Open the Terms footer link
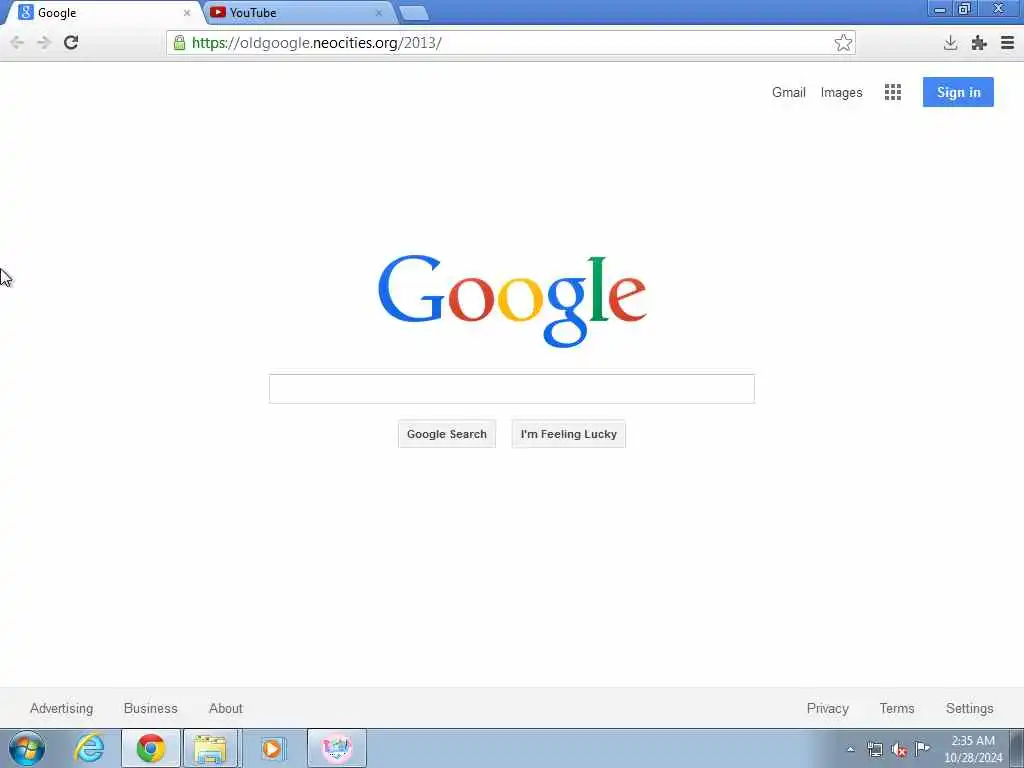Viewport: 1024px width, 768px height. pos(897,709)
